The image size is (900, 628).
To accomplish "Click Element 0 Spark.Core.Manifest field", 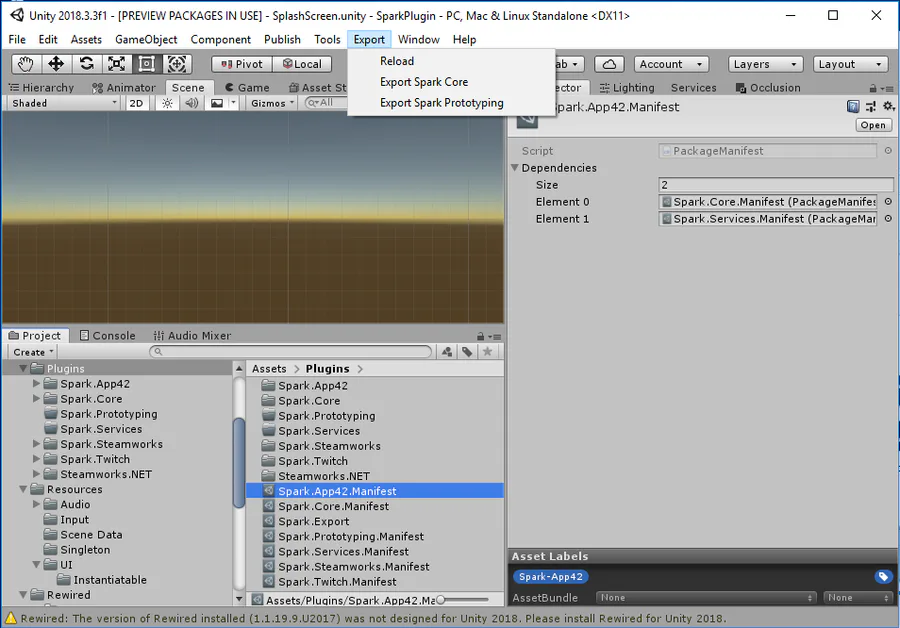I will click(767, 201).
